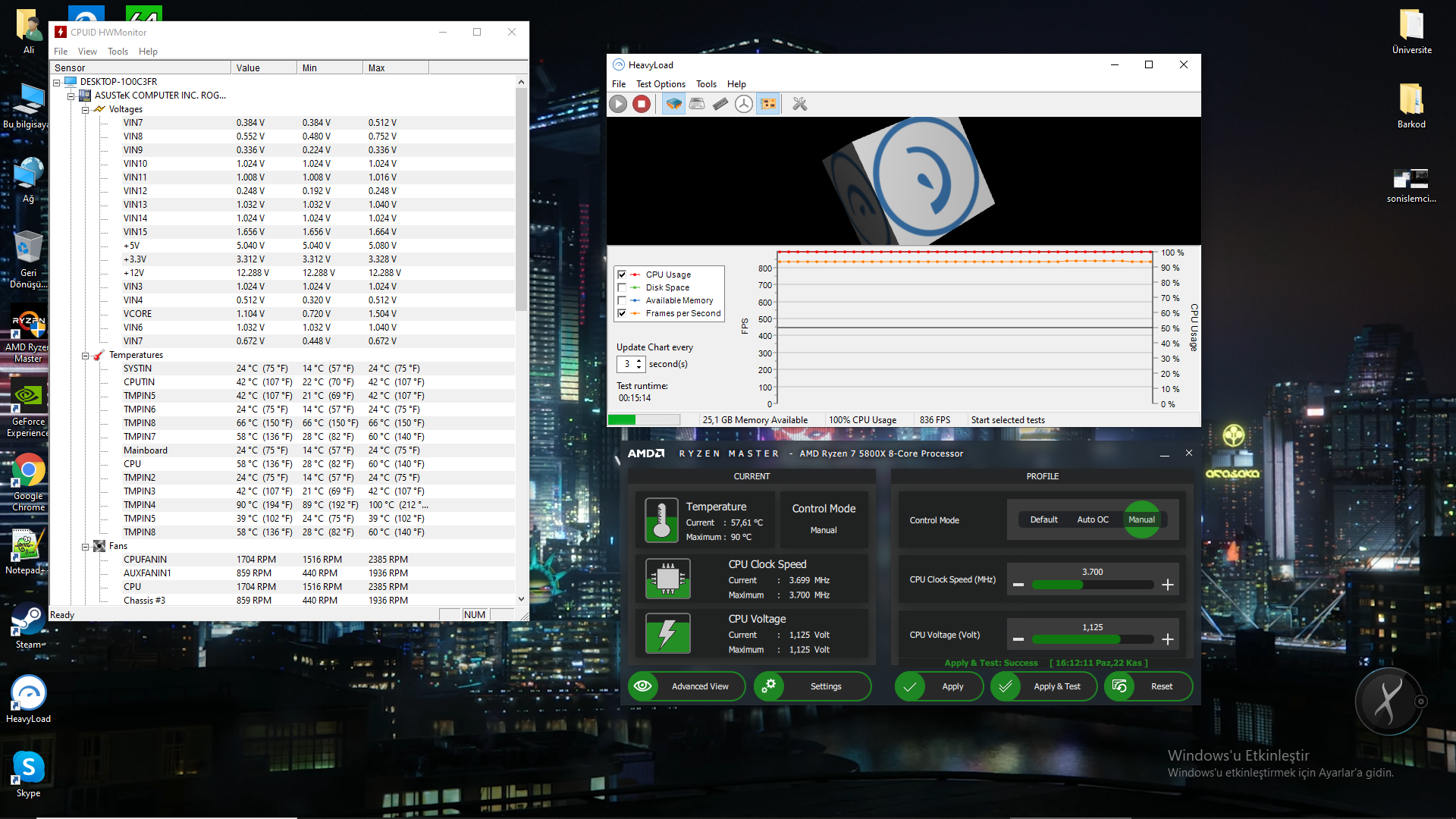Click the CPU Clock Speed slider bar
The width and height of the screenshot is (1456, 819).
pos(1092,585)
